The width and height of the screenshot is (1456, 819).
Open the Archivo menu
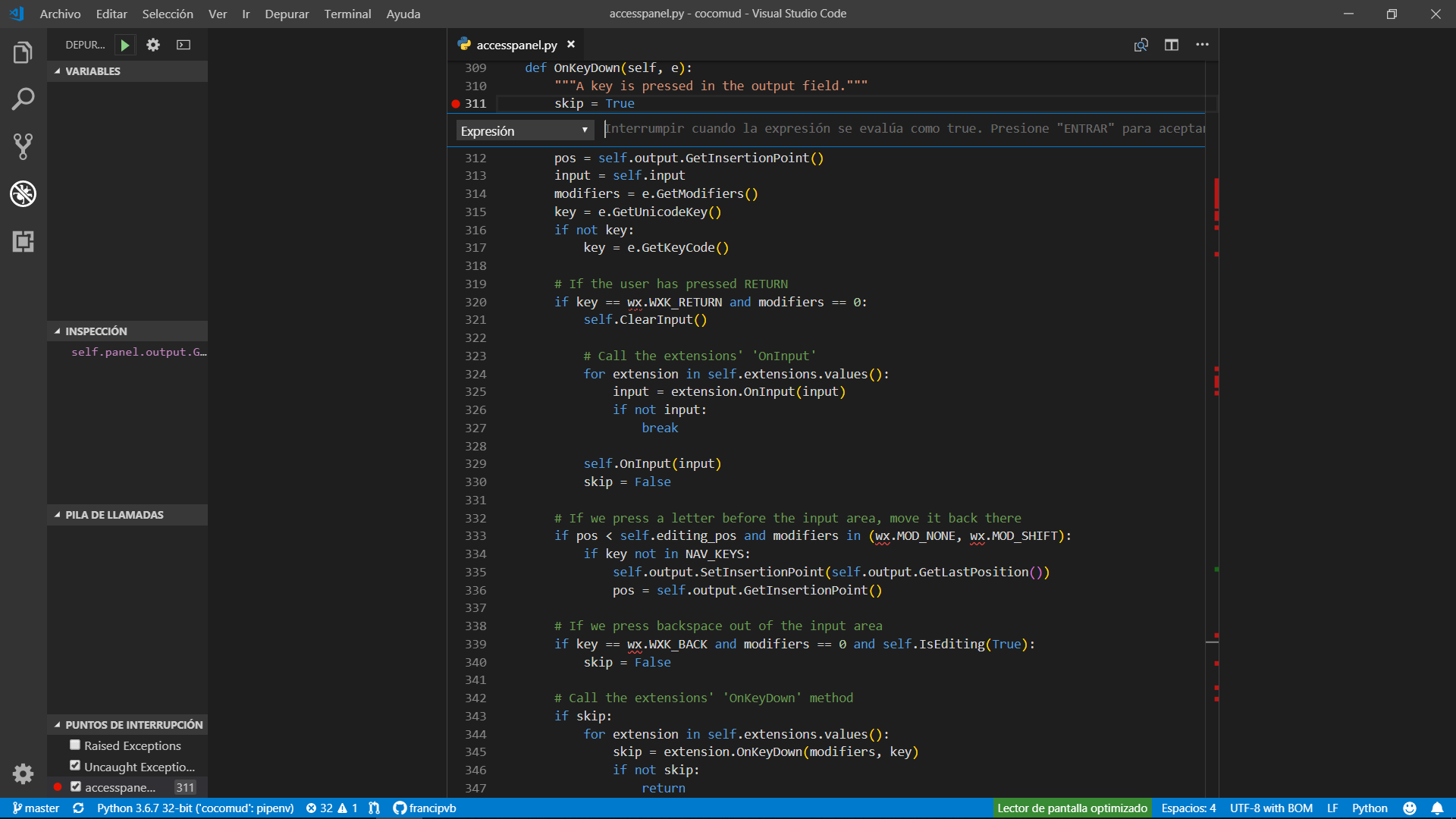click(x=60, y=14)
